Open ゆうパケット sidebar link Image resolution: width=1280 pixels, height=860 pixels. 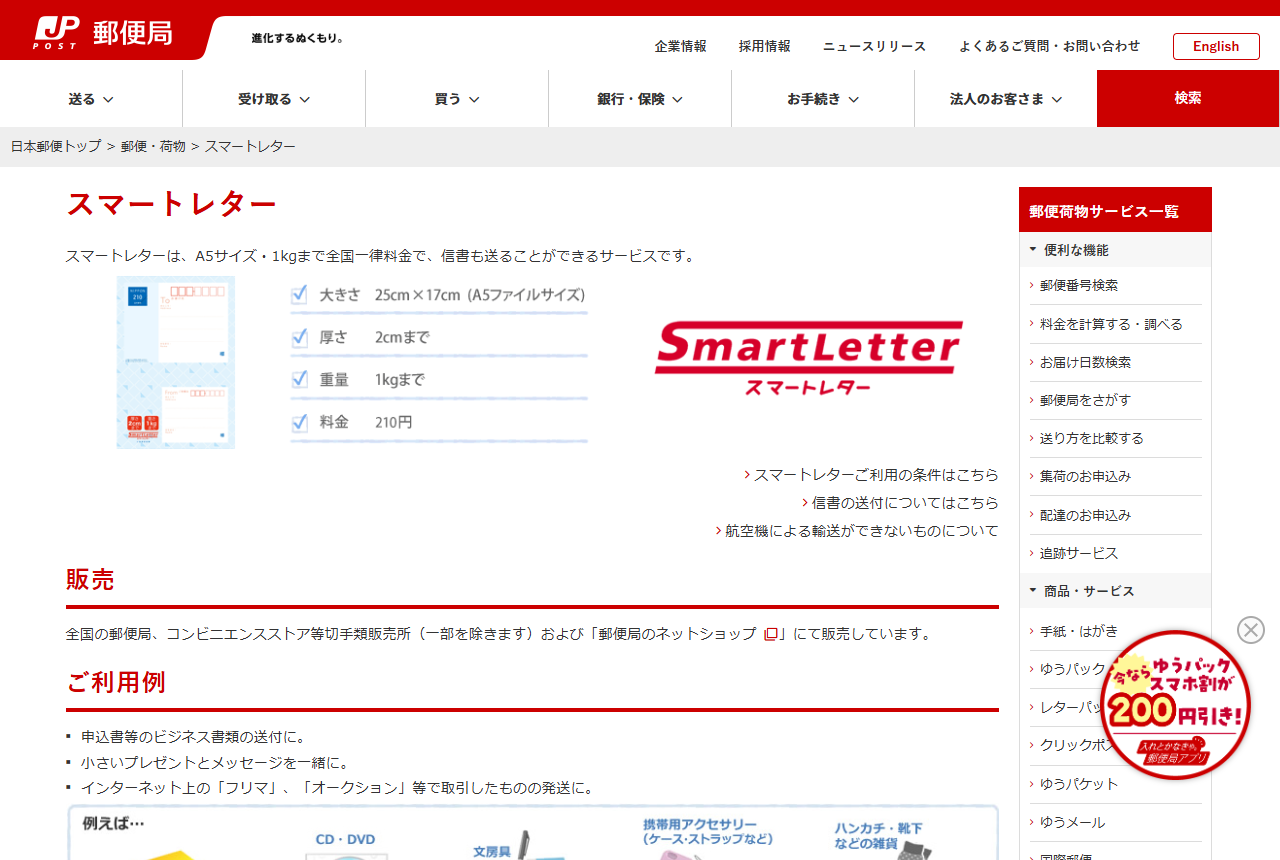click(x=1079, y=784)
